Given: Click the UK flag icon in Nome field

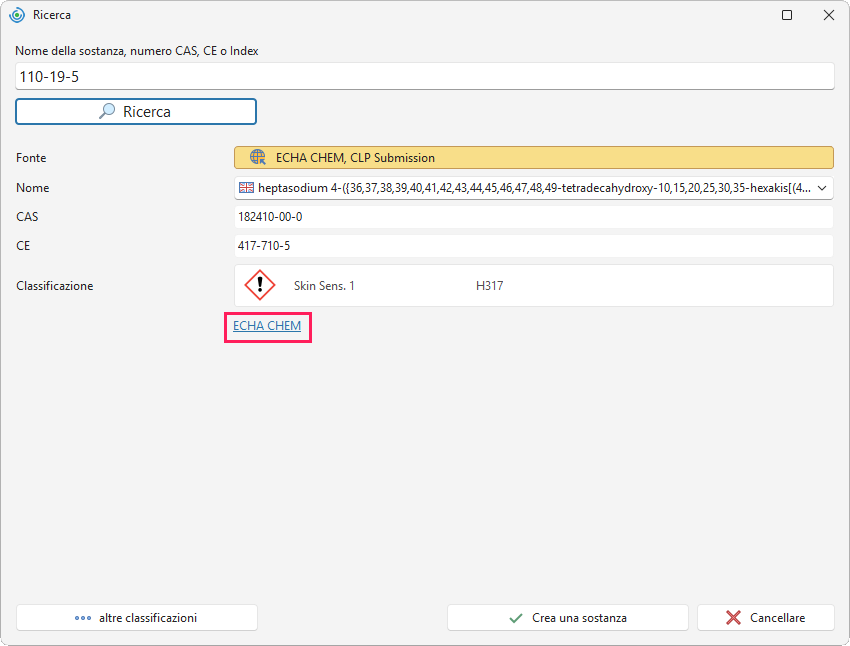Looking at the screenshot, I should [246, 188].
